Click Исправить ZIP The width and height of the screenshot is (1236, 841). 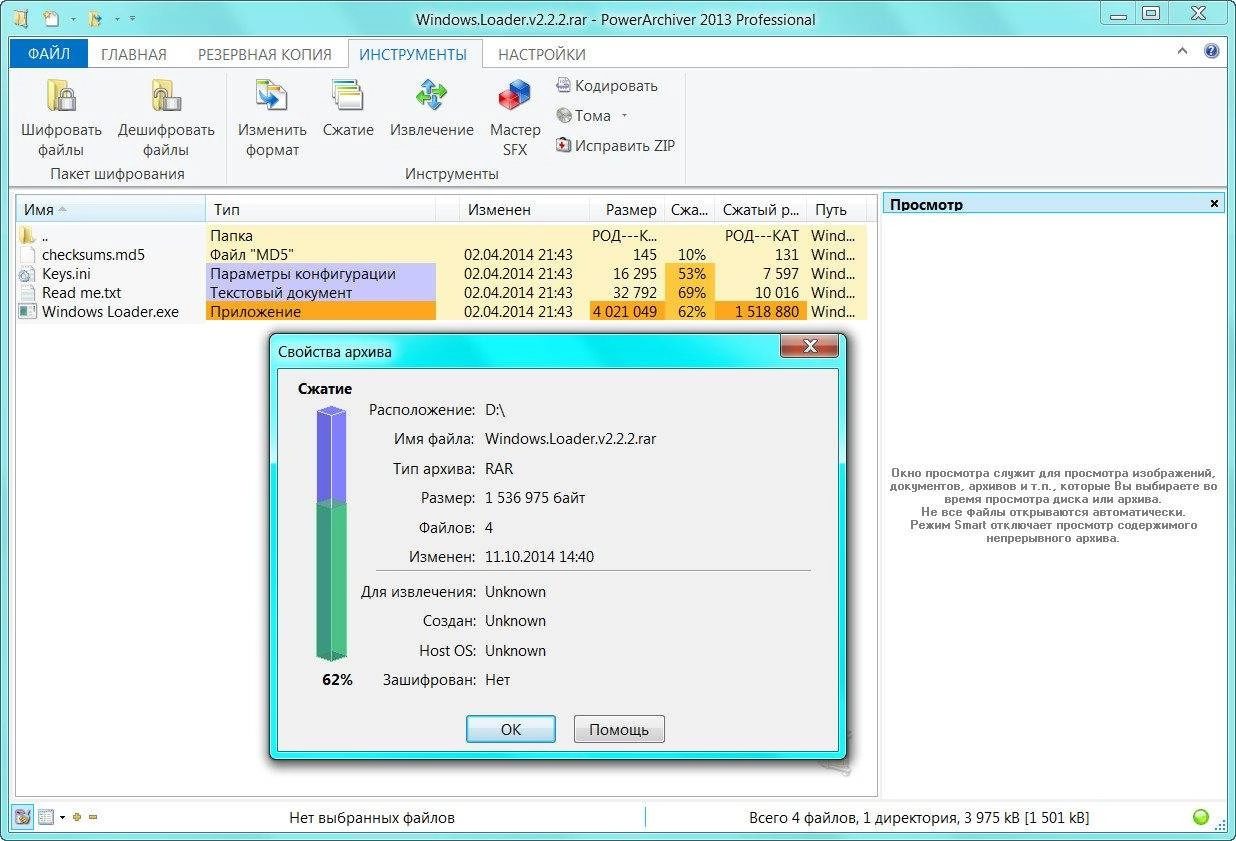(x=615, y=146)
